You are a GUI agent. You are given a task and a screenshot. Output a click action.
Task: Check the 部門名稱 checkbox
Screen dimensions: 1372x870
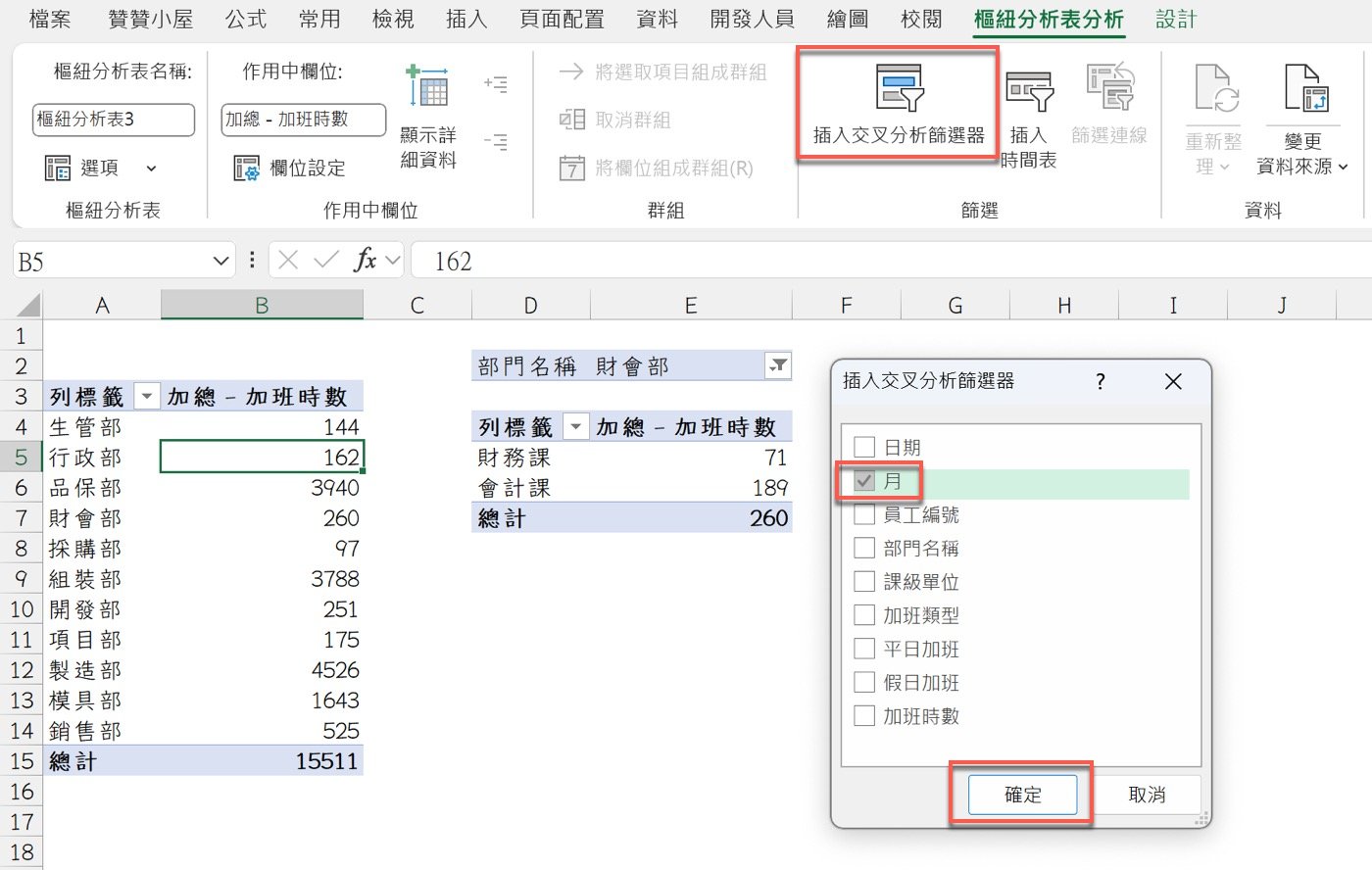pyautogui.click(x=864, y=548)
